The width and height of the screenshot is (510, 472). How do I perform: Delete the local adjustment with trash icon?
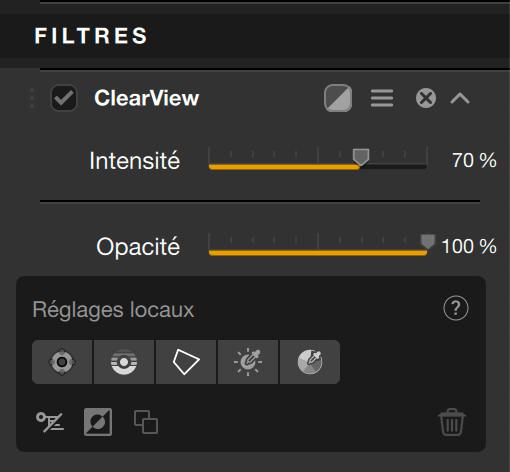(452, 422)
